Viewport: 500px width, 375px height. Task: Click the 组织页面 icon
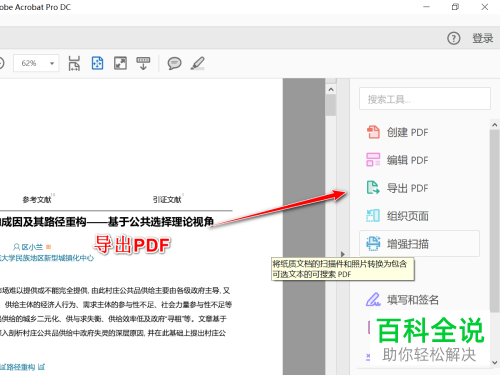point(373,216)
